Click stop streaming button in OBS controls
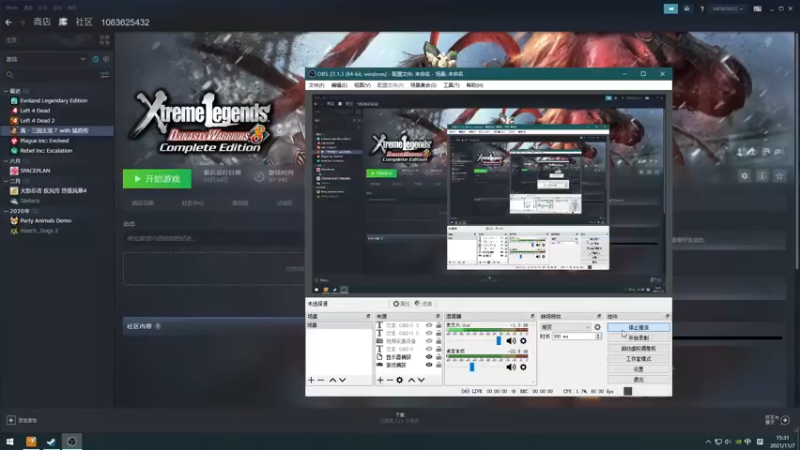 tap(638, 328)
